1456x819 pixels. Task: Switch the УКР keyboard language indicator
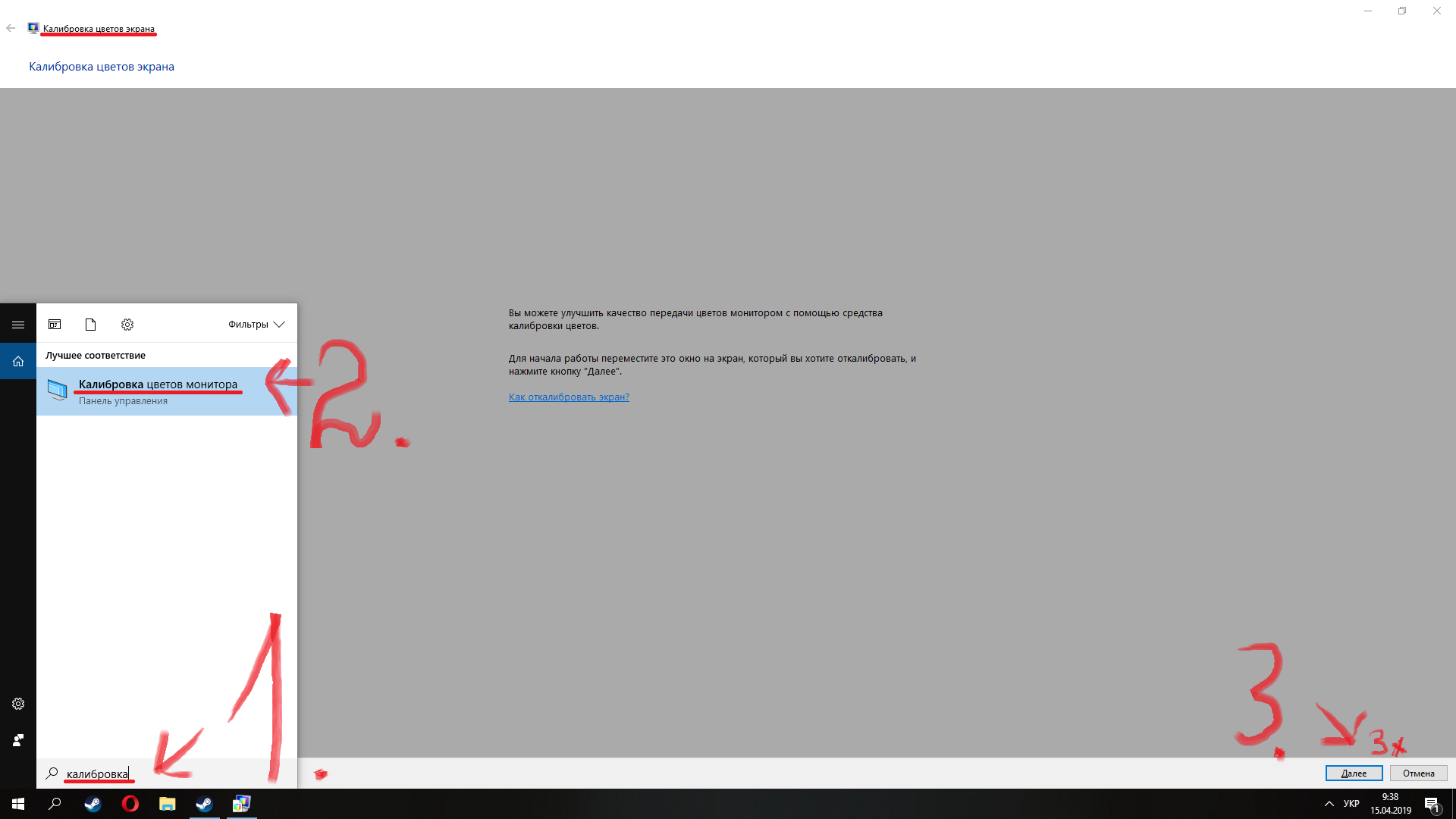click(x=1351, y=804)
